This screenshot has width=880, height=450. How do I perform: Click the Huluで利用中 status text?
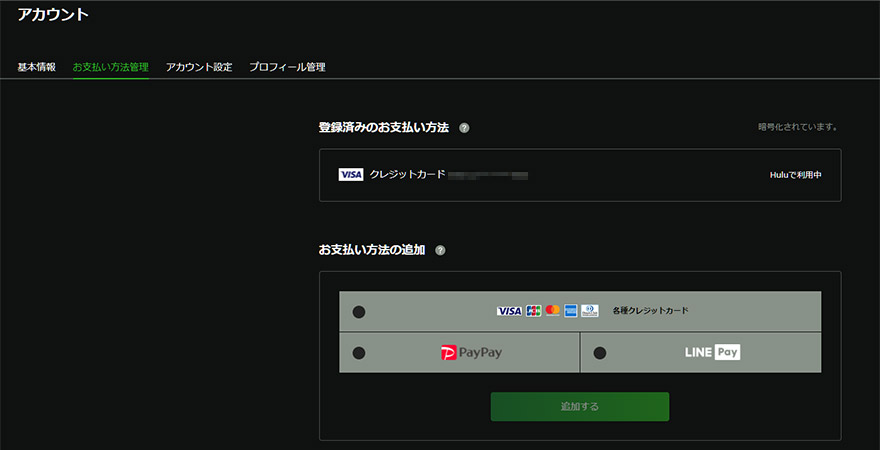coord(796,175)
